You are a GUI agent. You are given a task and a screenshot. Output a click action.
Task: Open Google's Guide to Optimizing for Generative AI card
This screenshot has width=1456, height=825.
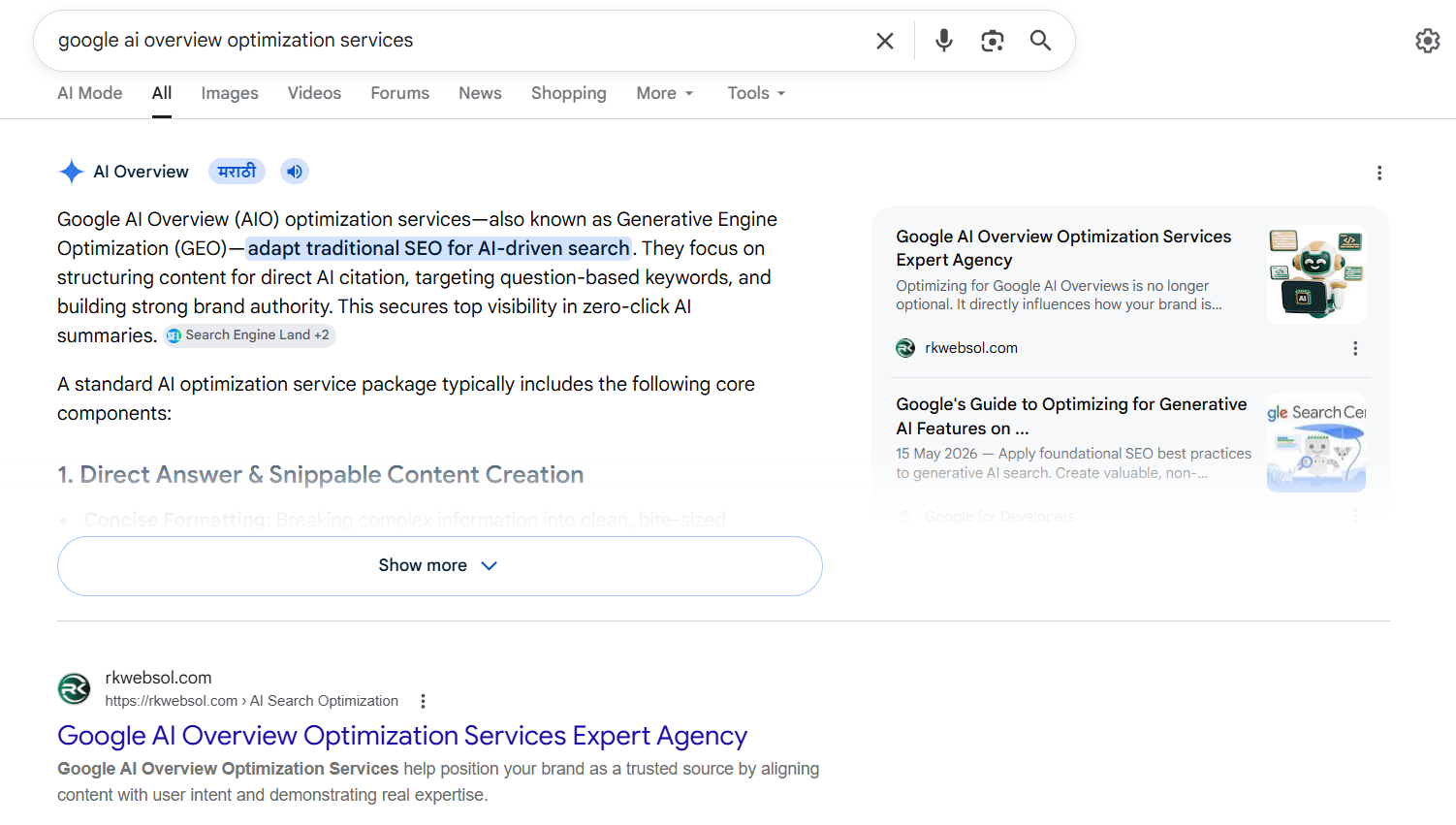click(x=1071, y=416)
